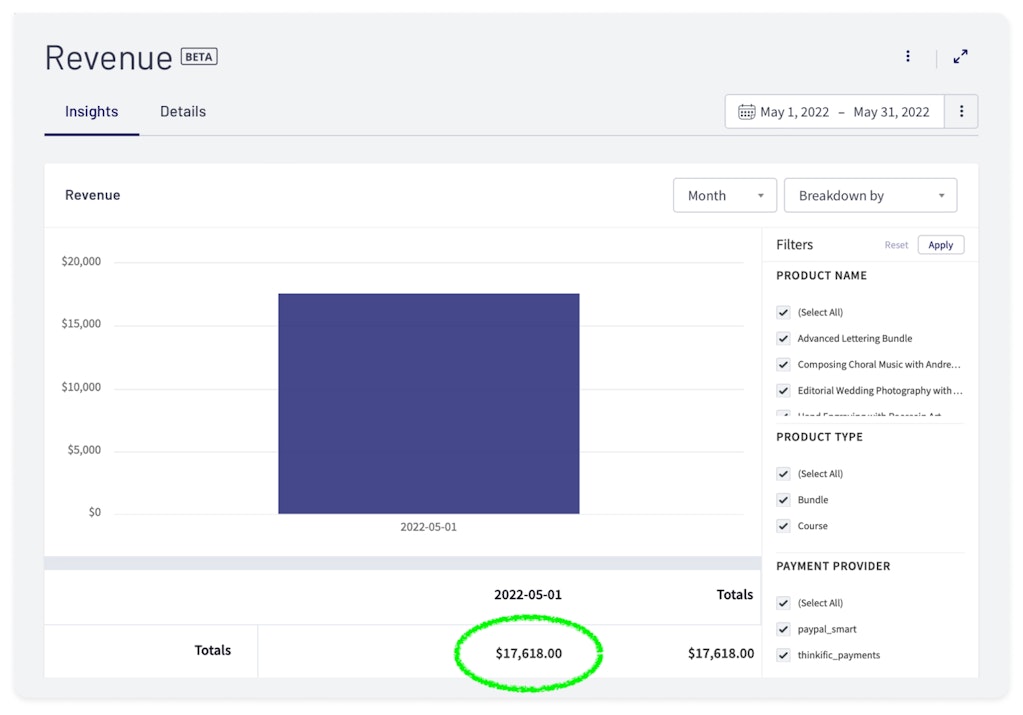Image resolution: width=1023 pixels, height=715 pixels.
Task: Click the 2022-05-01 revenue bar
Action: [x=428, y=400]
